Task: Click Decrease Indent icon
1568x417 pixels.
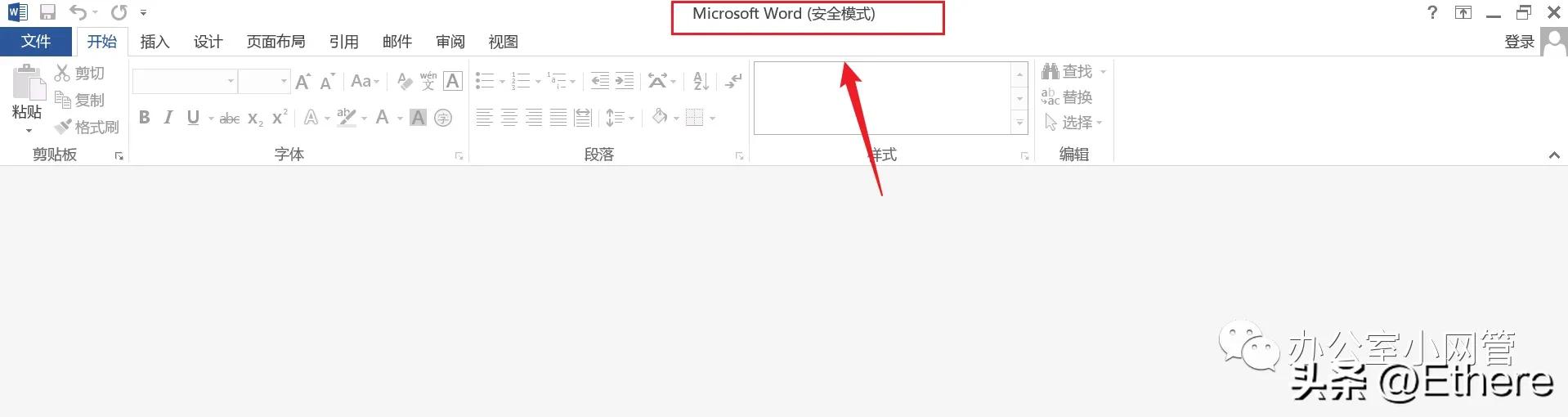Action: click(x=600, y=81)
